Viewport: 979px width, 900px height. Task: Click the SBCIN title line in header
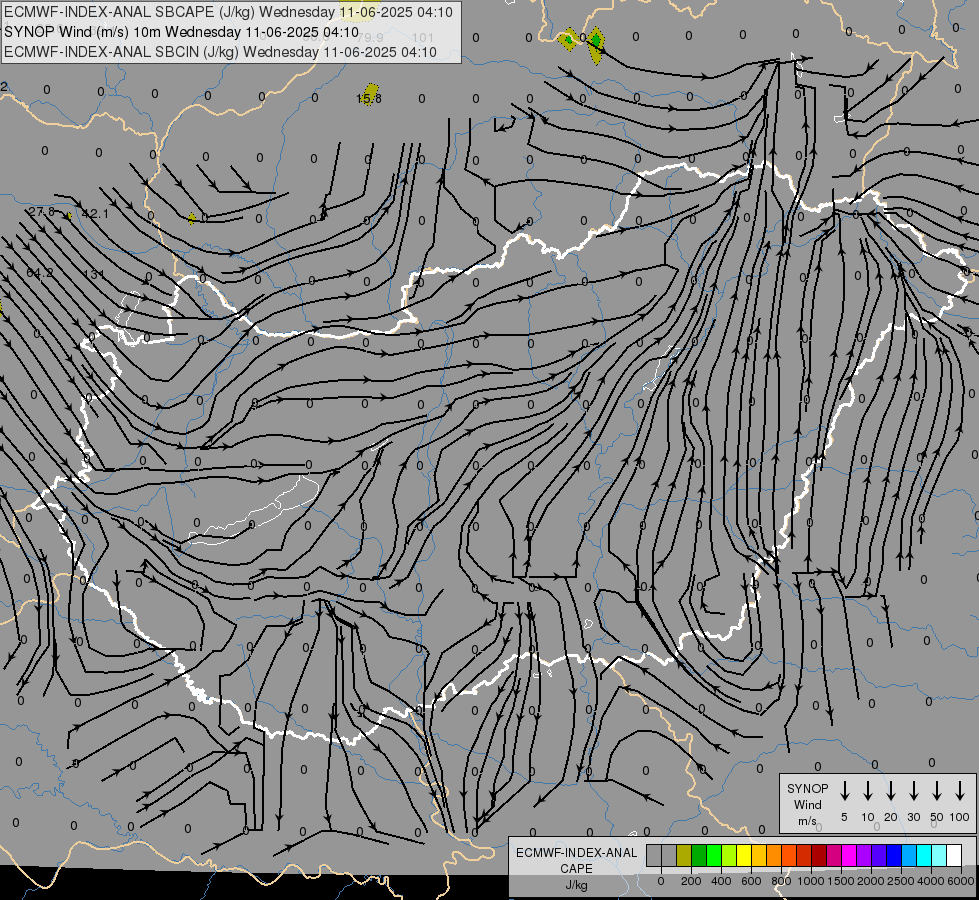coord(220,52)
